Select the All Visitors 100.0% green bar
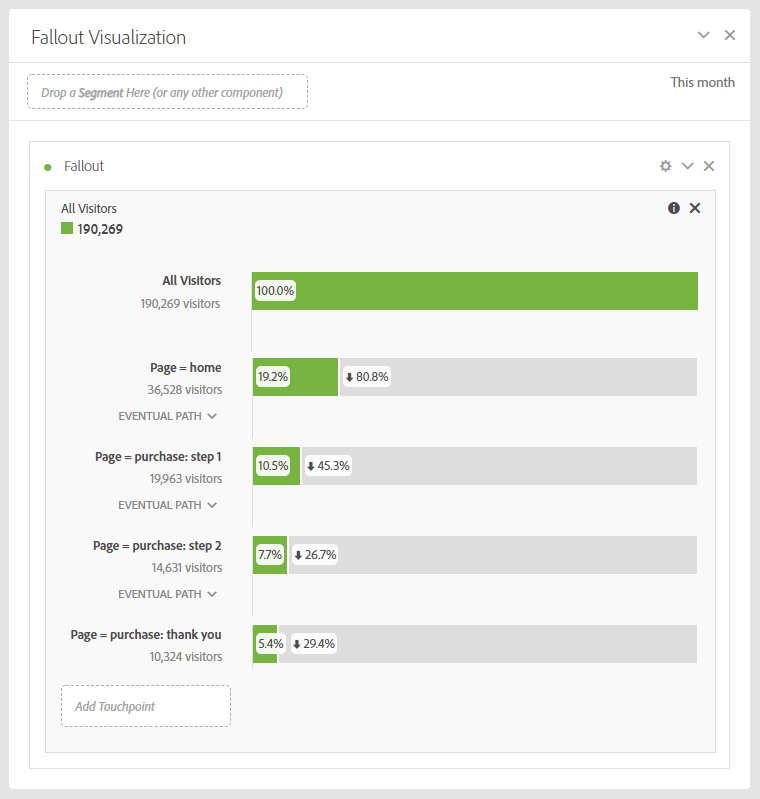The width and height of the screenshot is (760, 799). coord(475,291)
